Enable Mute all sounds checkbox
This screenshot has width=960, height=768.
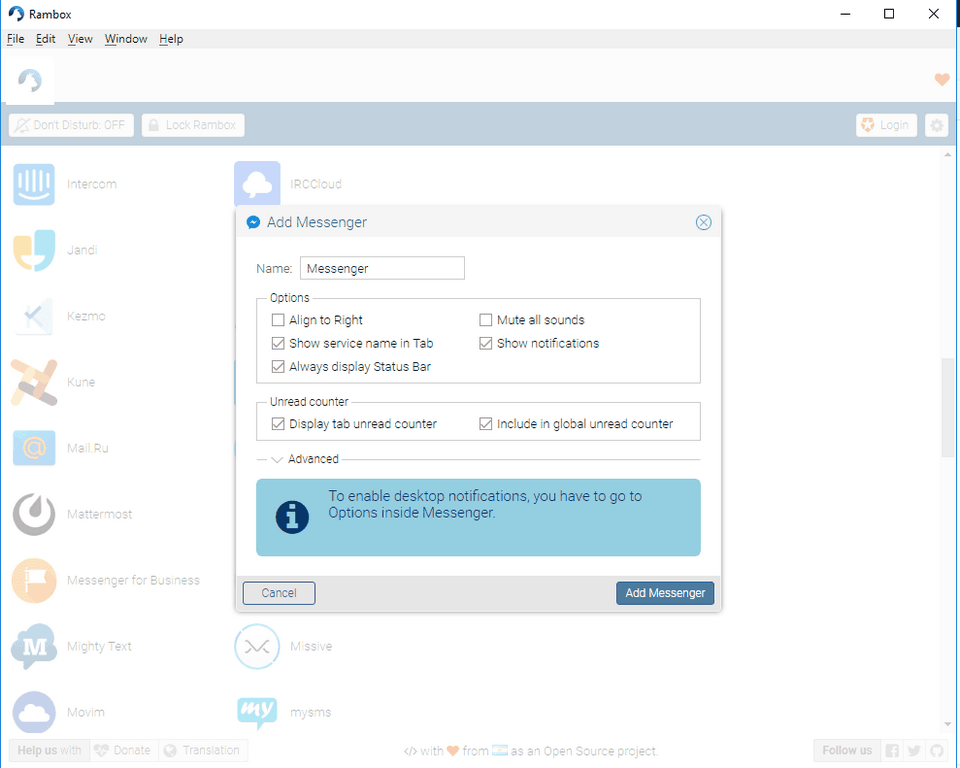tap(486, 320)
